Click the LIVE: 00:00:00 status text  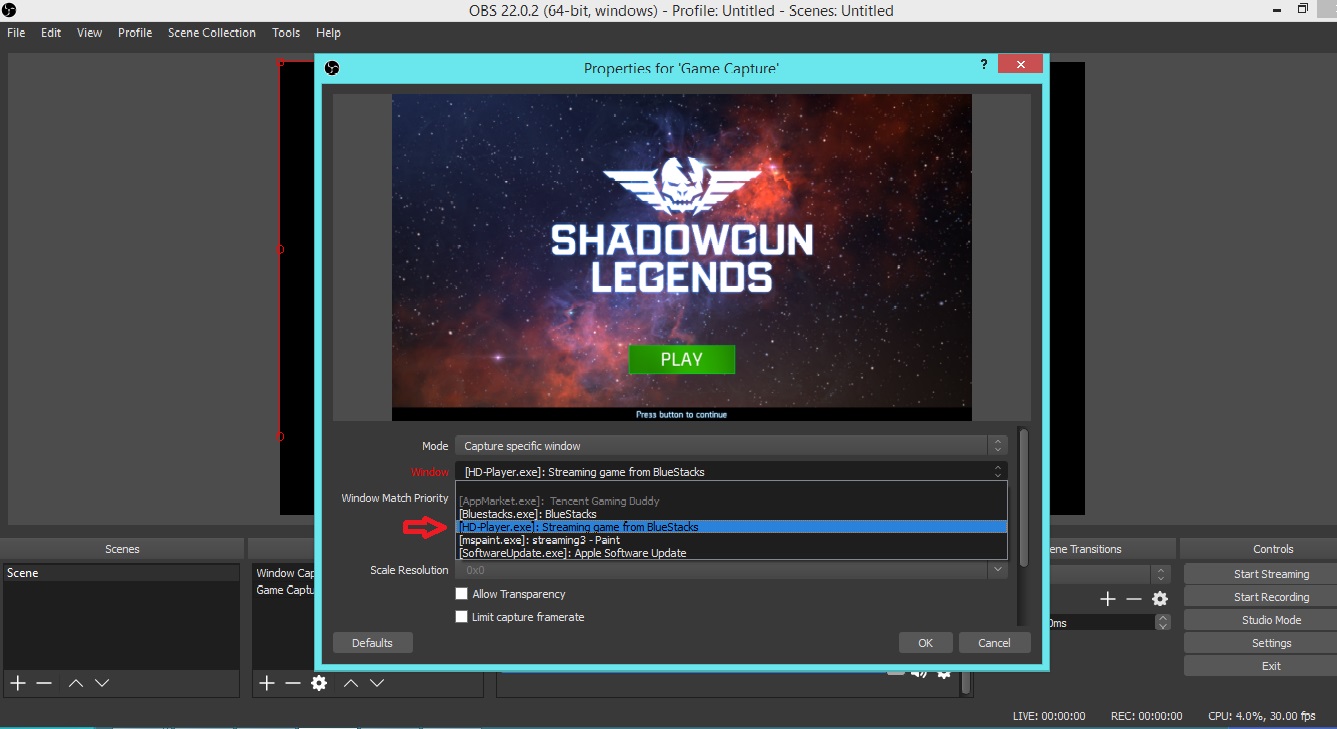[x=1049, y=716]
